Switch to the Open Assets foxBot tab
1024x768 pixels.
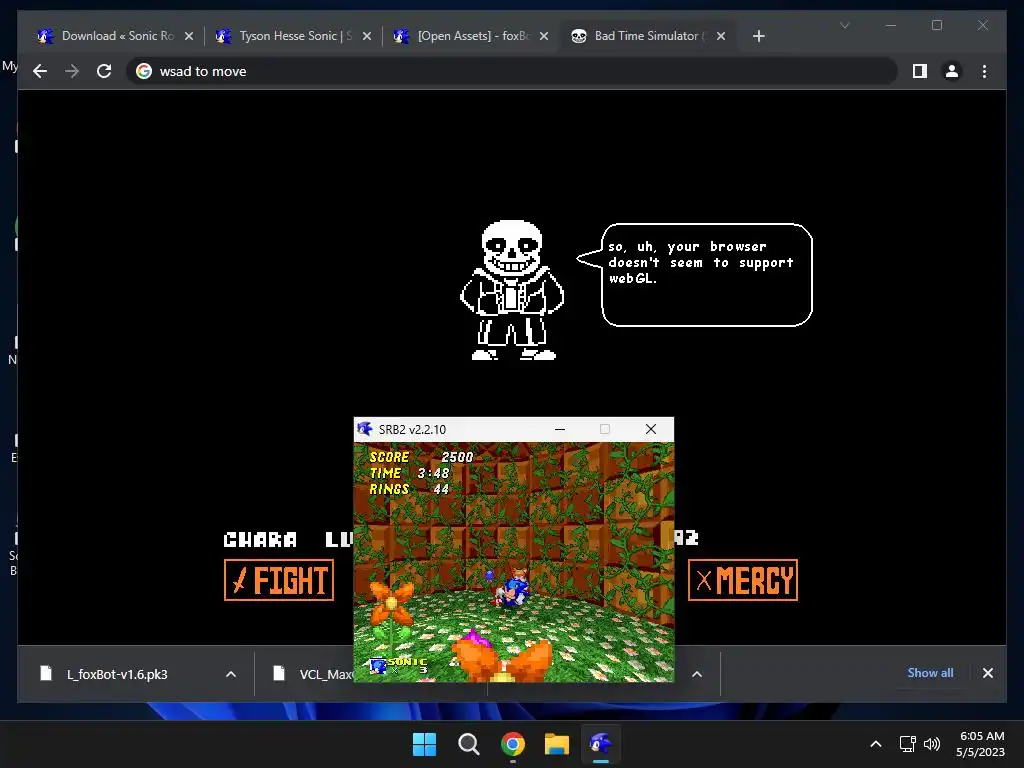[470, 36]
